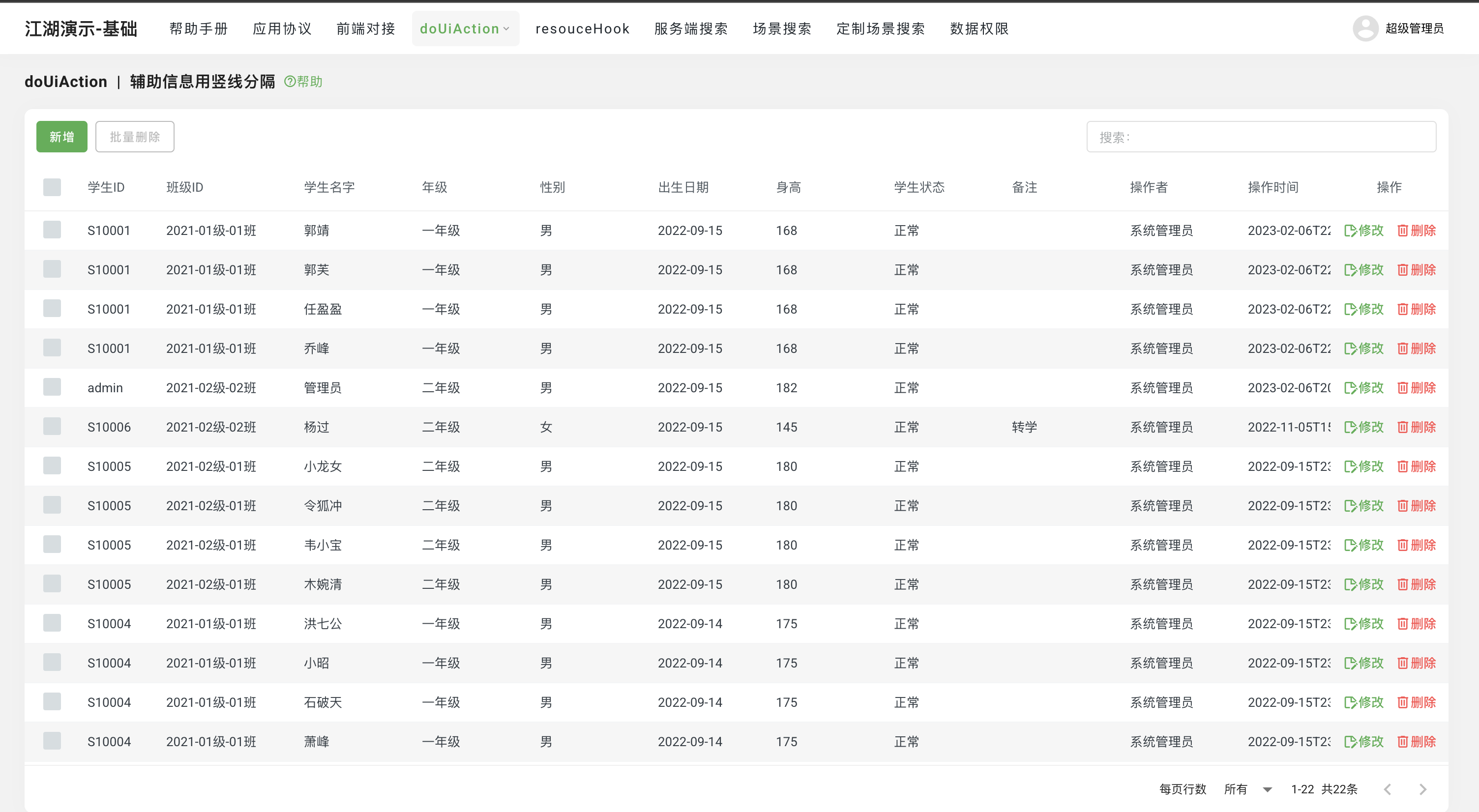Click delete trash icon for 萧峰 row
This screenshot has width=1479, height=812.
(1402, 741)
